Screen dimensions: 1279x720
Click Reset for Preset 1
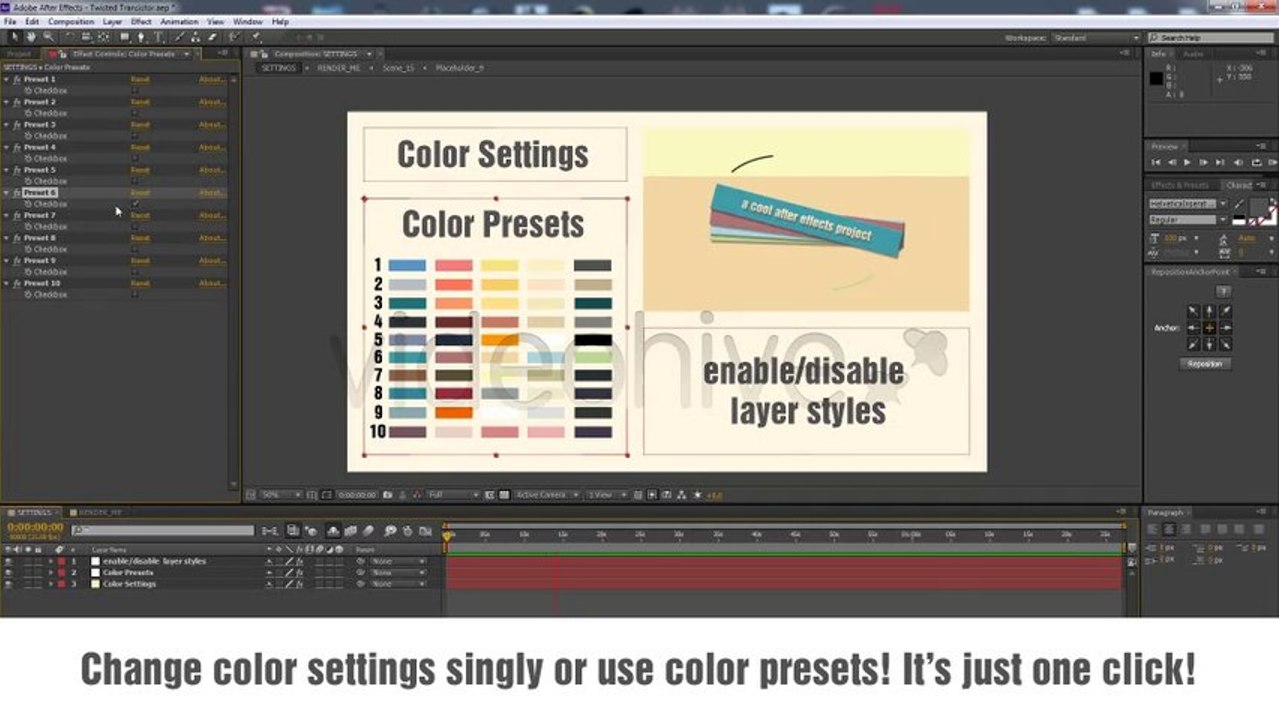(x=140, y=79)
